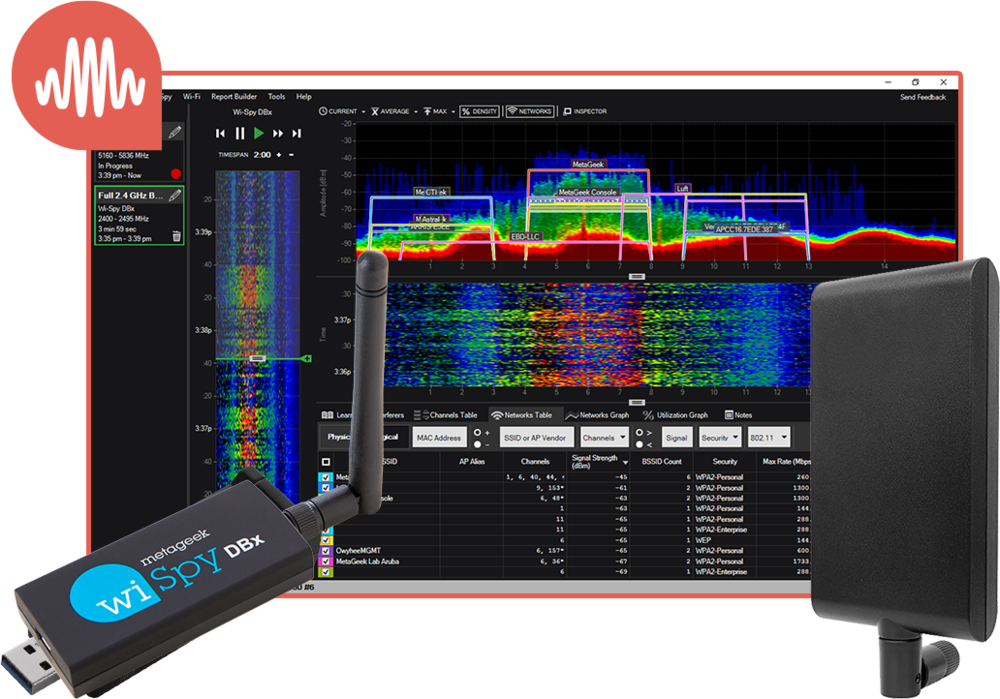The width and height of the screenshot is (1000, 699).
Task: Click the MAC Address filter button
Action: tap(439, 438)
